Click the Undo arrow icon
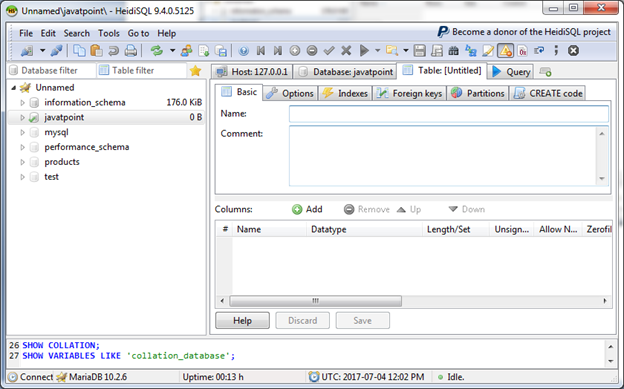Image resolution: width=624 pixels, height=389 pixels. point(113,51)
